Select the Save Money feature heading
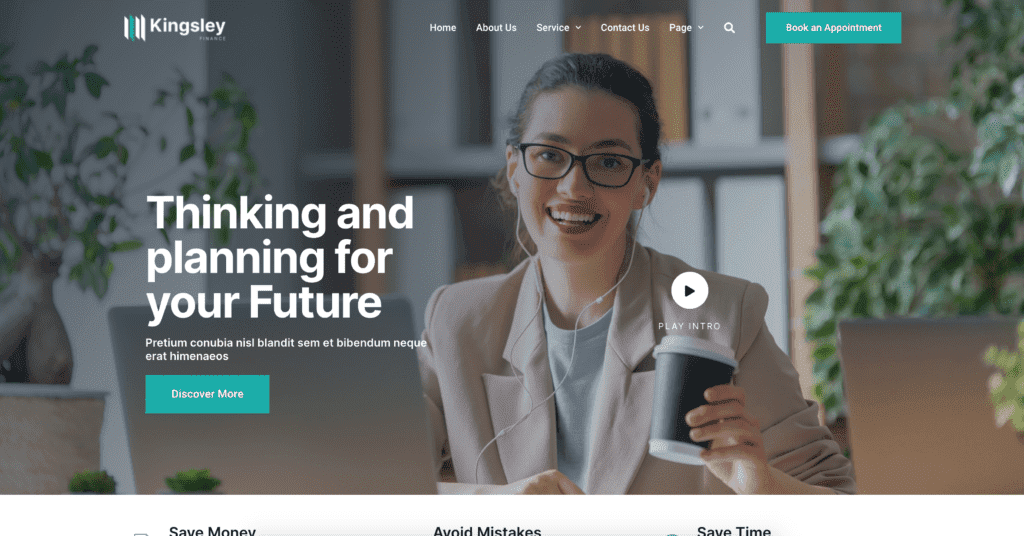Image resolution: width=1024 pixels, height=536 pixels. pos(212,531)
